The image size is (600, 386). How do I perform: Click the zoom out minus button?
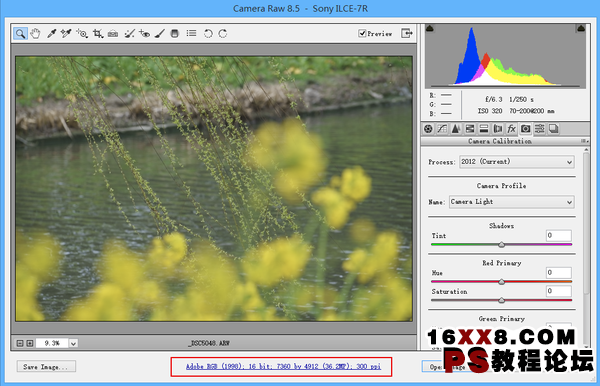tap(20, 343)
